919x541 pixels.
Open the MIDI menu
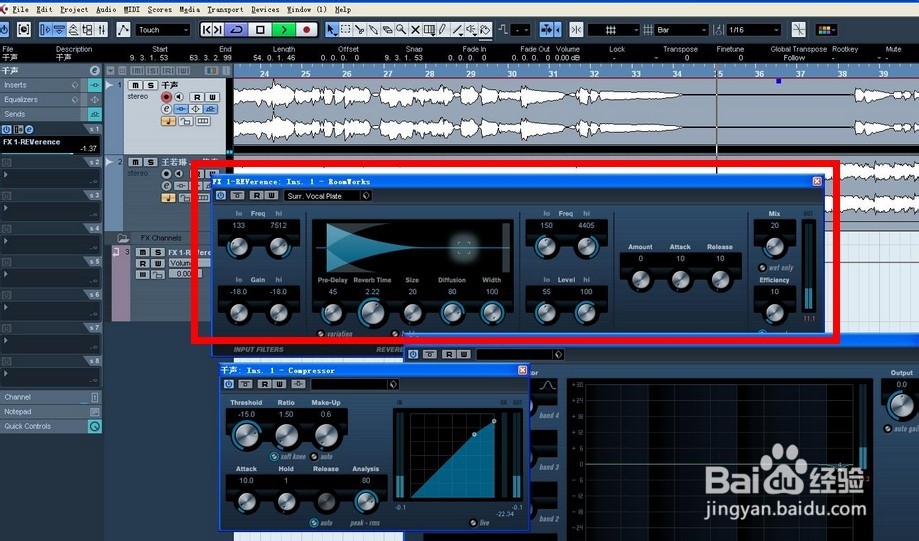click(132, 9)
